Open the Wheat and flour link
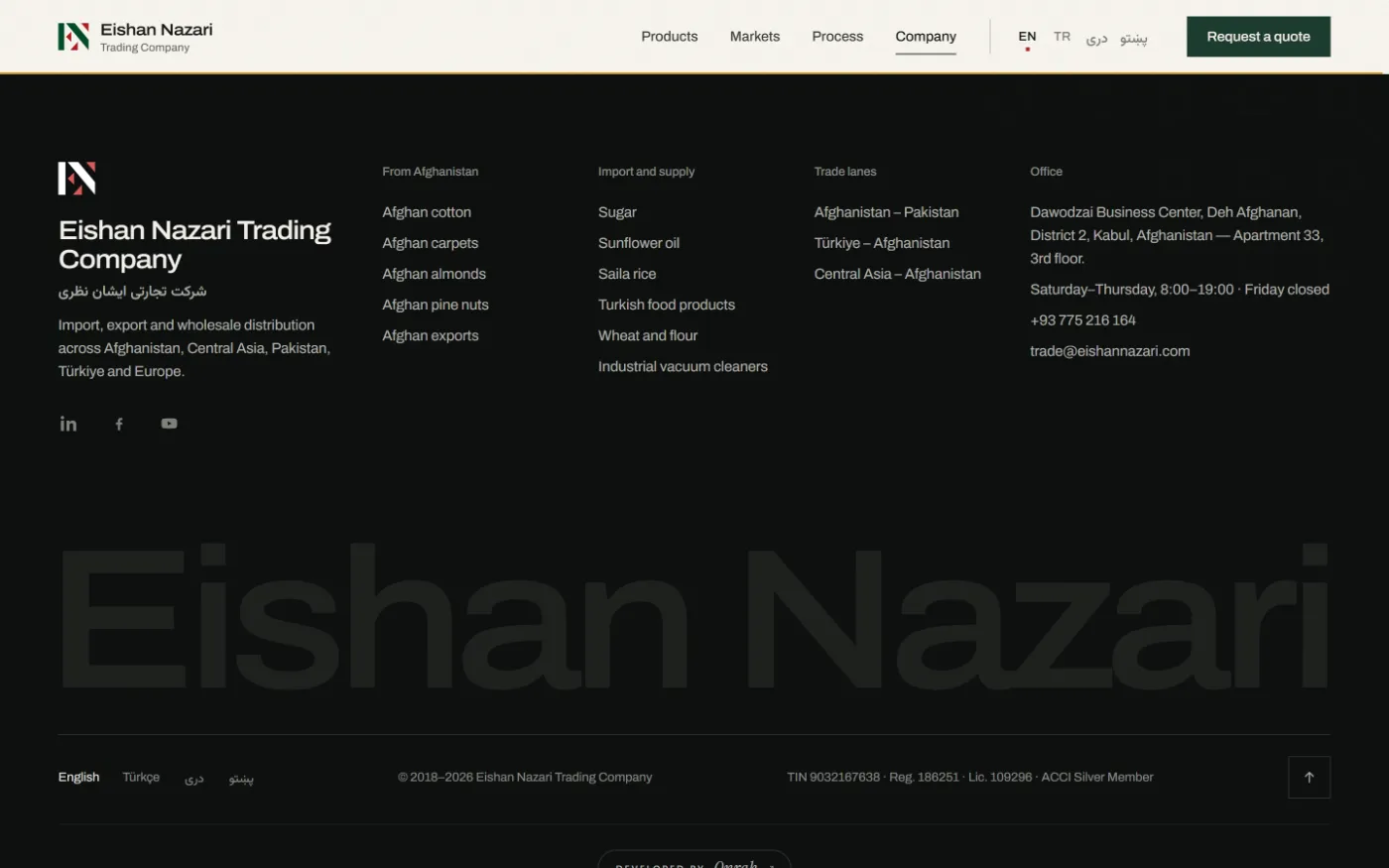This screenshot has width=1389, height=868. [x=648, y=335]
